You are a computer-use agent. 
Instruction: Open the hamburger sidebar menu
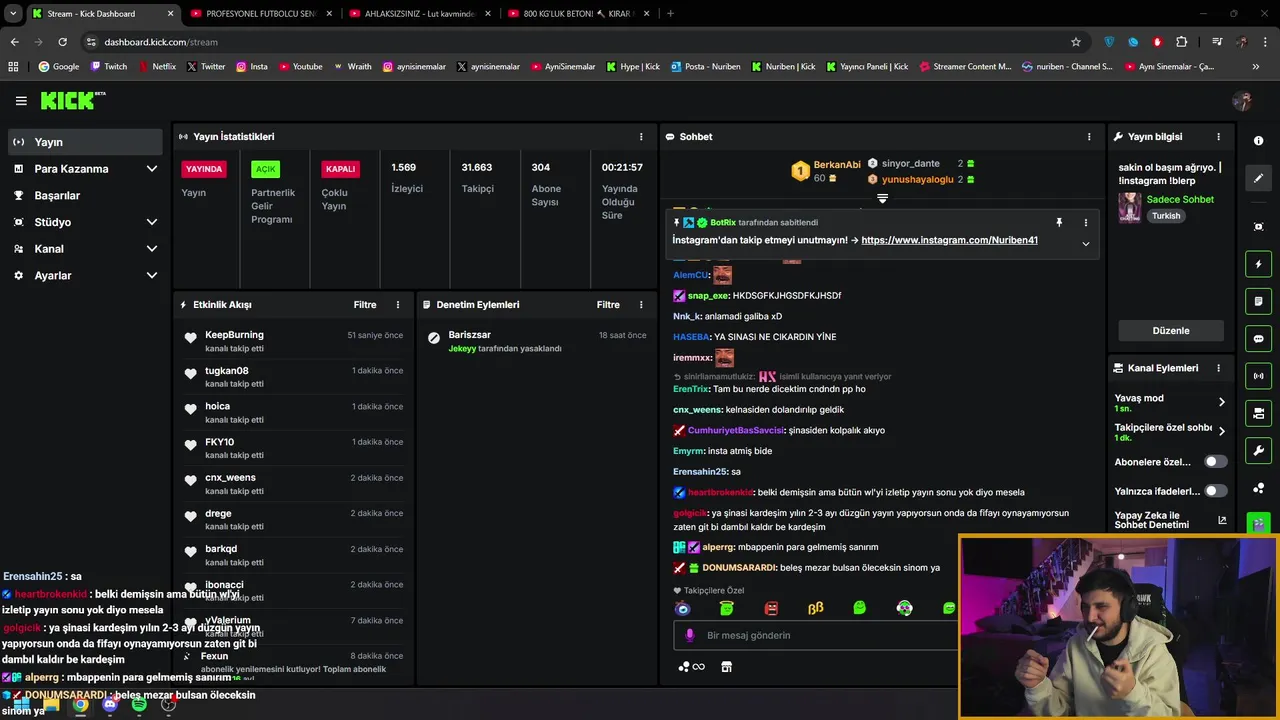(x=21, y=101)
